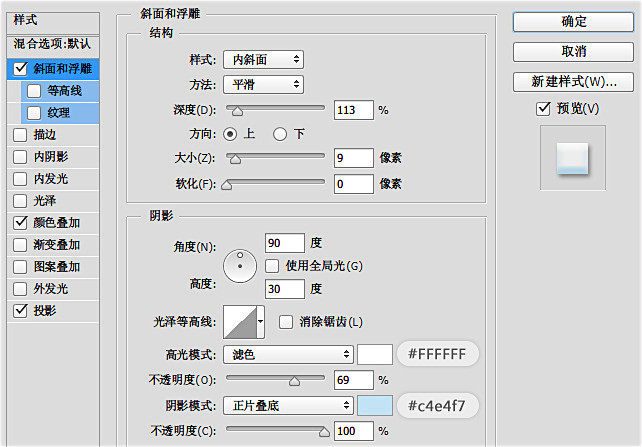Toggle the 预览(V) checkbox
Screen dimensions: 642x447
543,108
